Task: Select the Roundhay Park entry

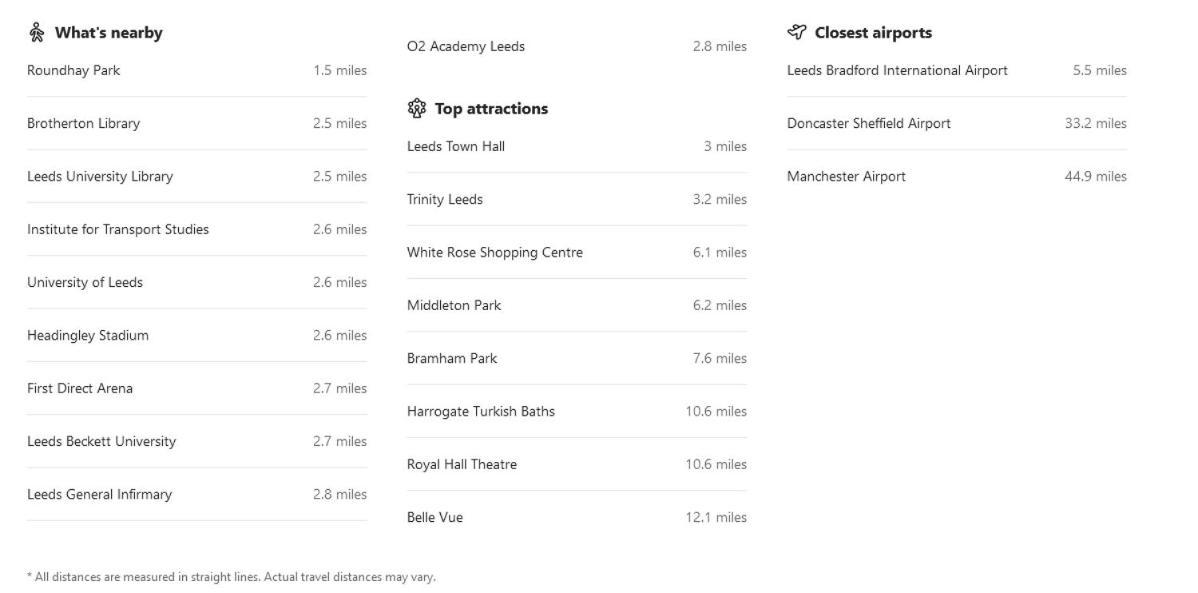Action: 196,70
